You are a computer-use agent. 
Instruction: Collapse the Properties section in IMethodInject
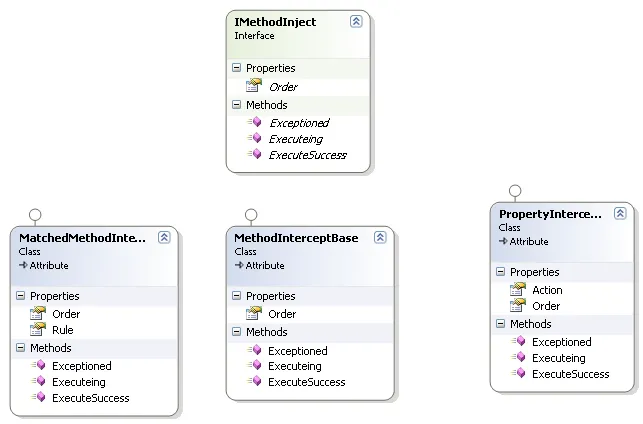pyautogui.click(x=237, y=68)
